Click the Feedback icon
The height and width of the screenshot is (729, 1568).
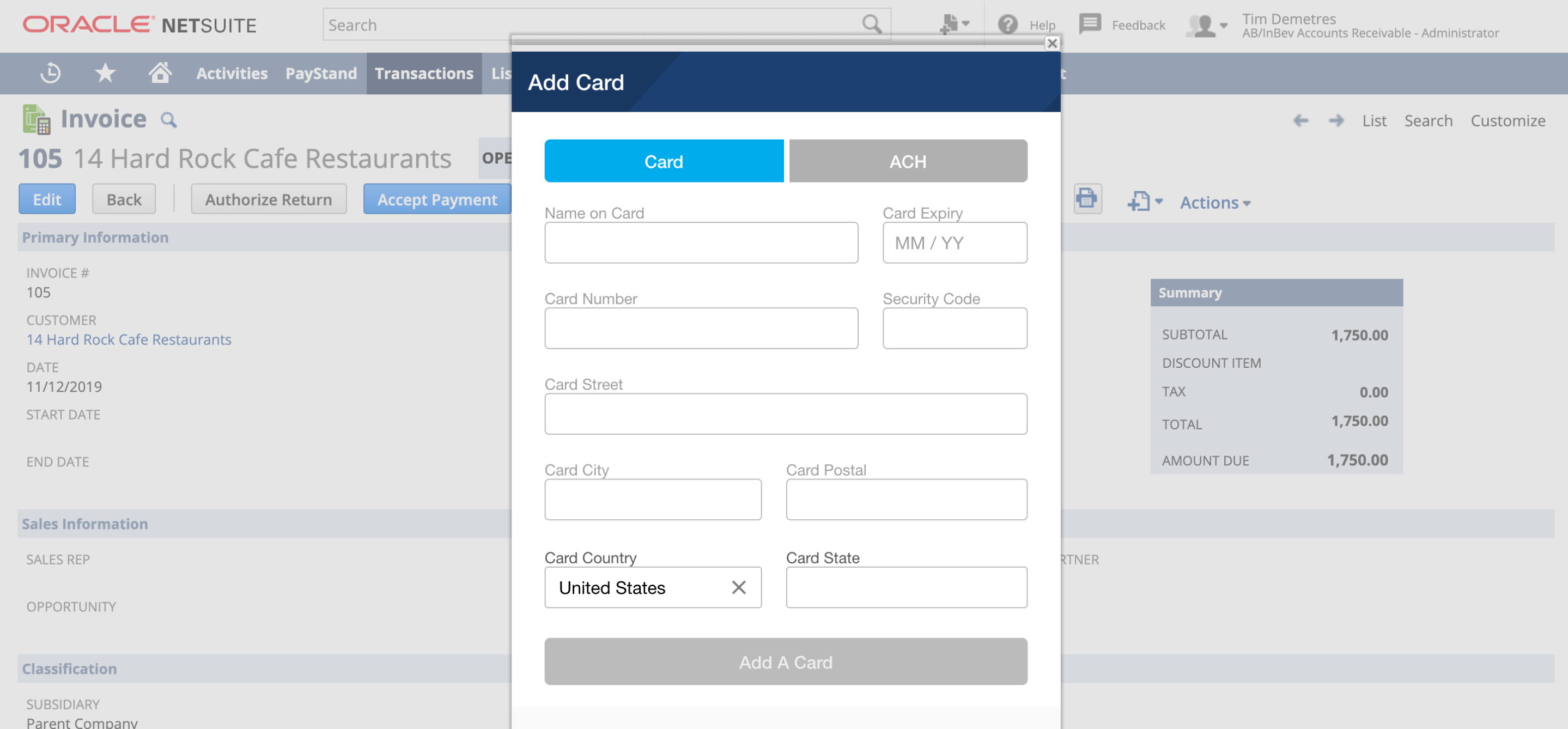1090,25
